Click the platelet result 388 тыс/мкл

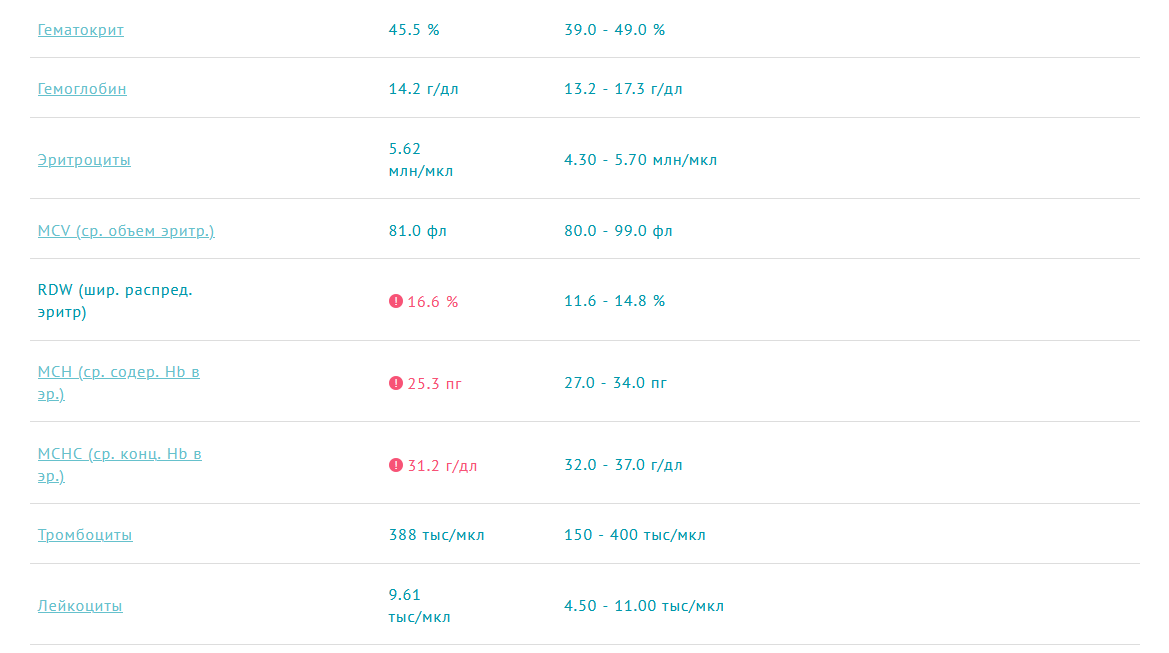click(436, 535)
